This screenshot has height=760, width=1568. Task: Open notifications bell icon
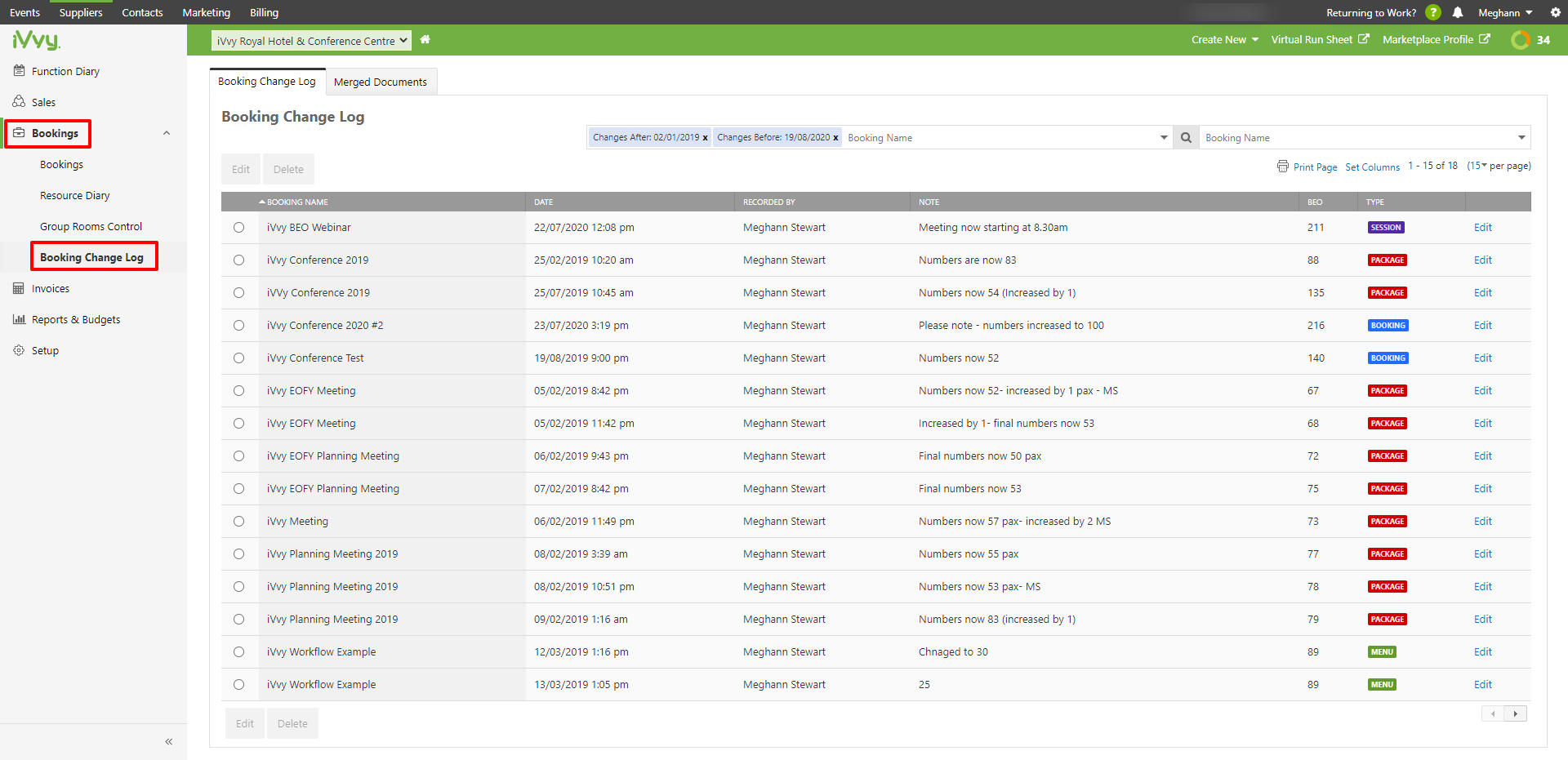[1458, 12]
